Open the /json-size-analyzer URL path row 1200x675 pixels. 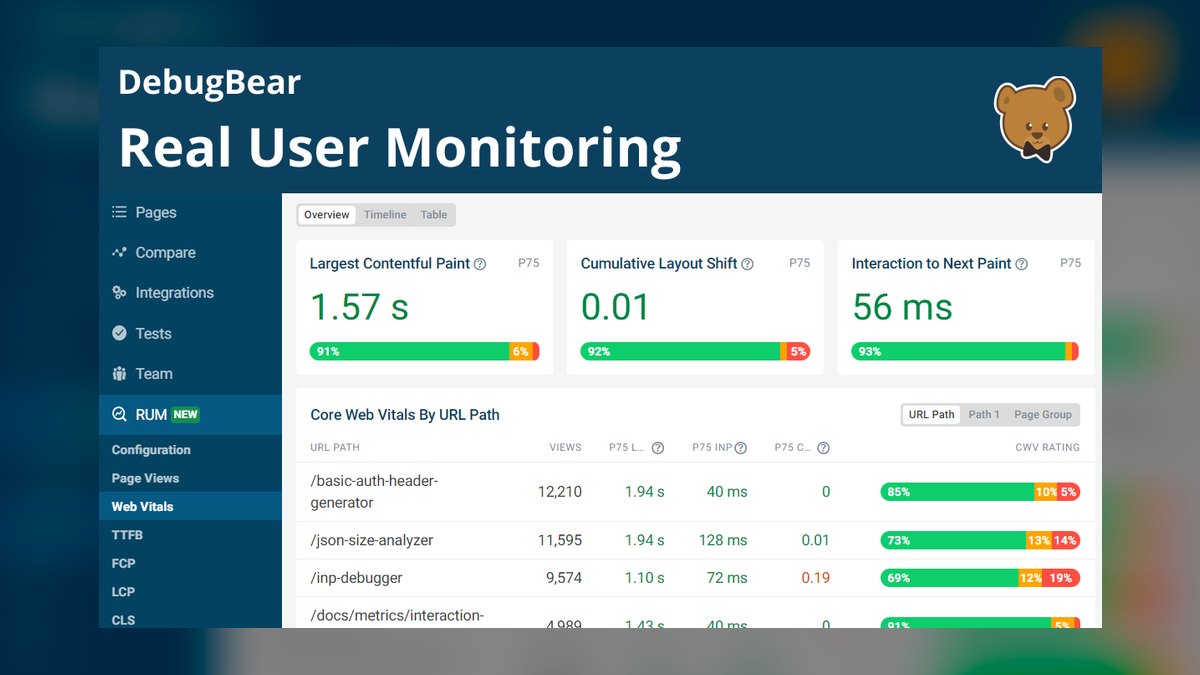pyautogui.click(x=695, y=540)
